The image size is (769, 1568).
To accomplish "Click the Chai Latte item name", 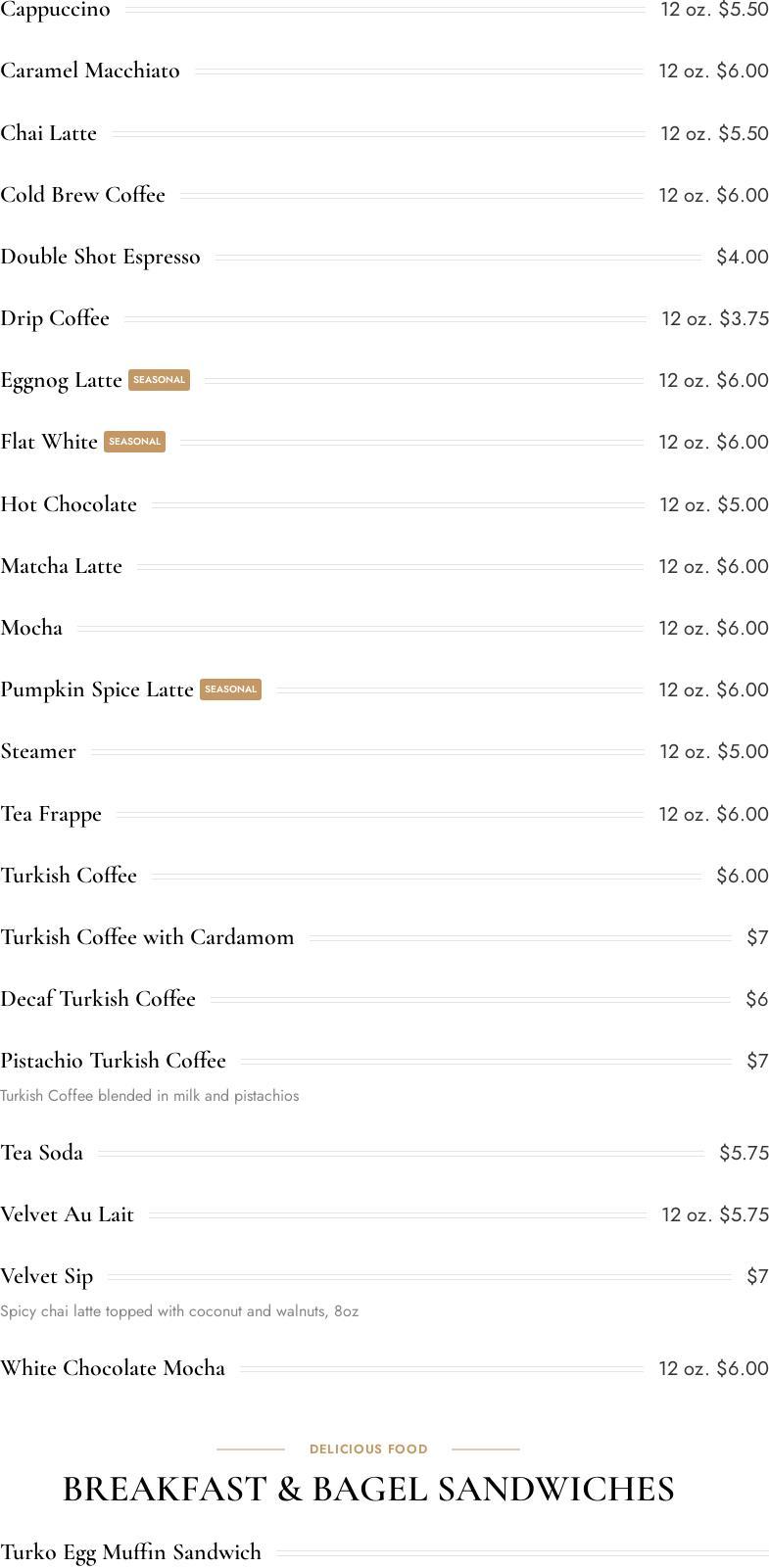I will click(x=49, y=133).
